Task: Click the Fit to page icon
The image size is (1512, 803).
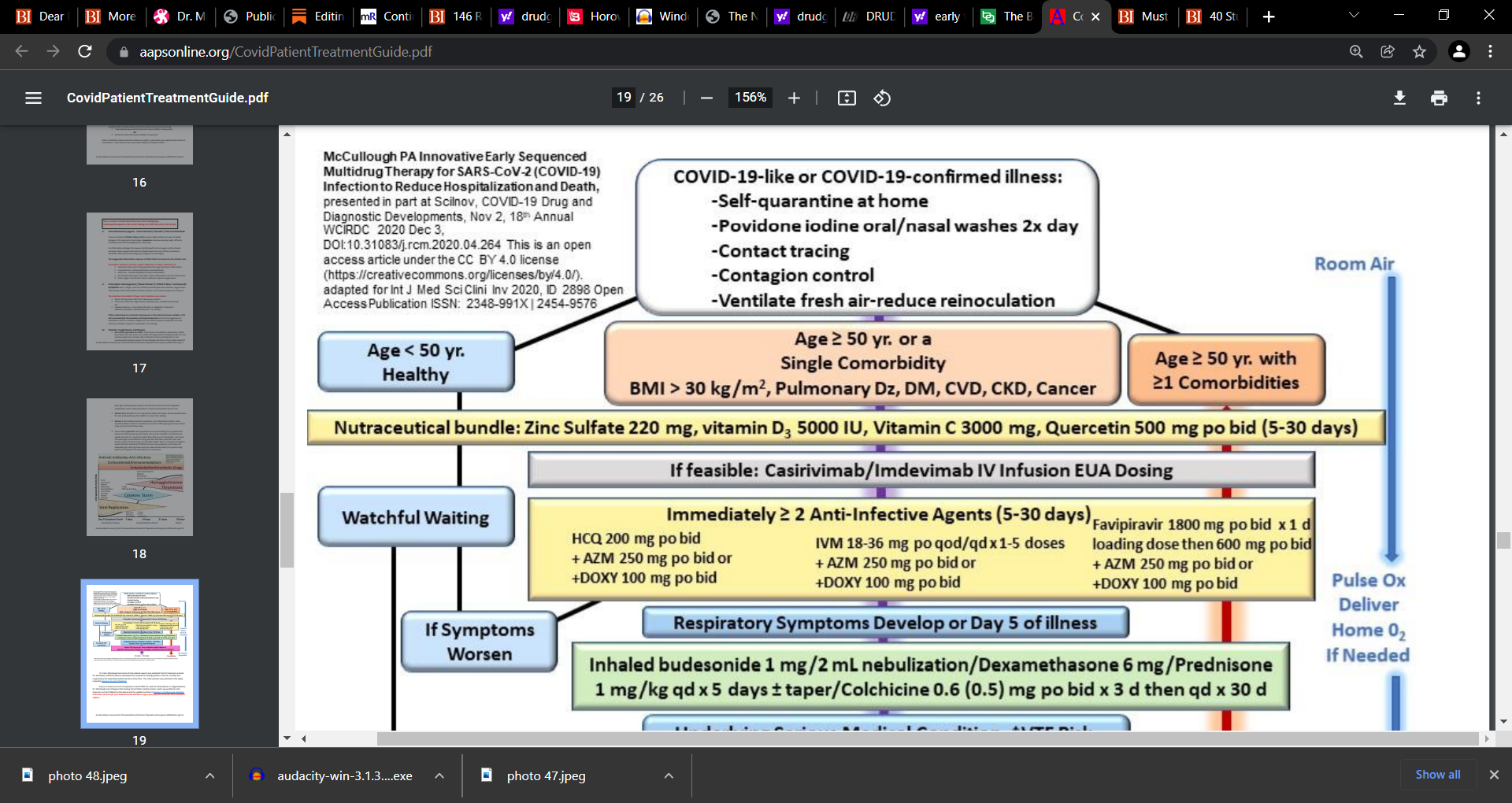Action: (847, 98)
